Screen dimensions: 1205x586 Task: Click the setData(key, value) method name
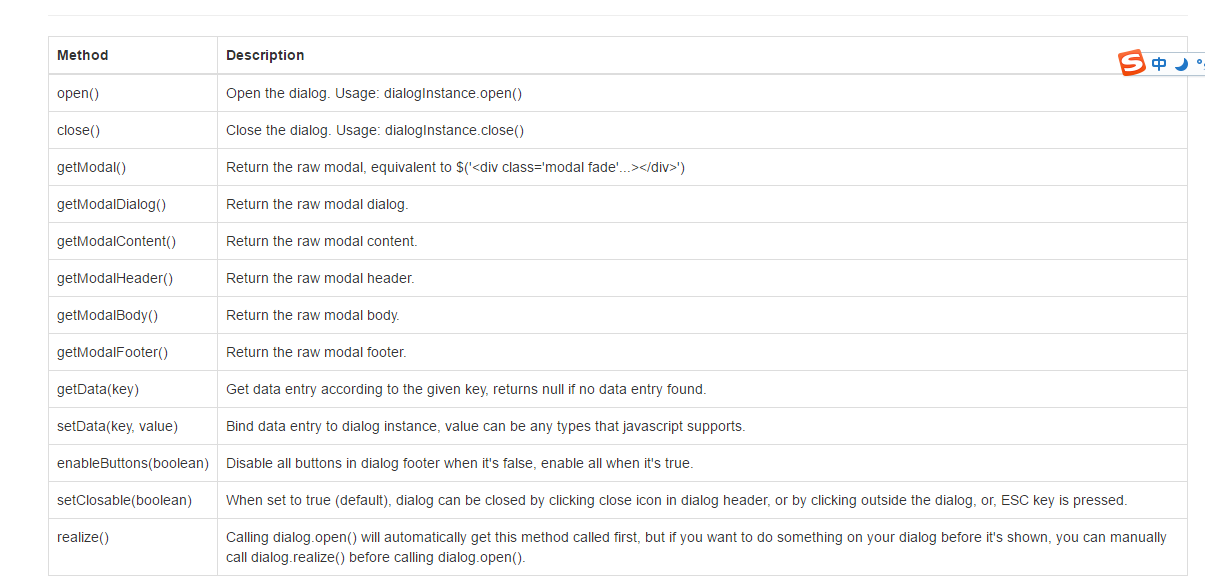117,426
